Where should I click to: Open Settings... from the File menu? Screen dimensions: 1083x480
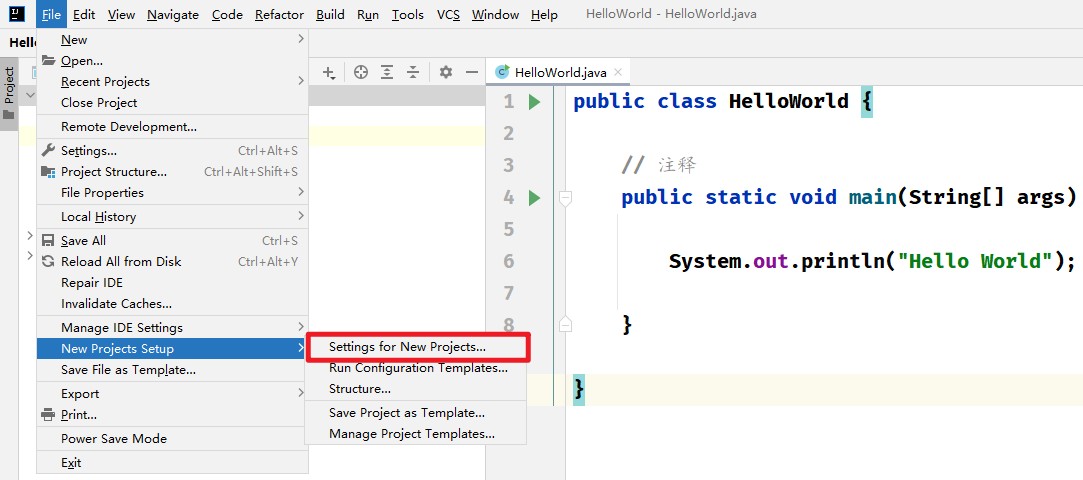(172, 151)
